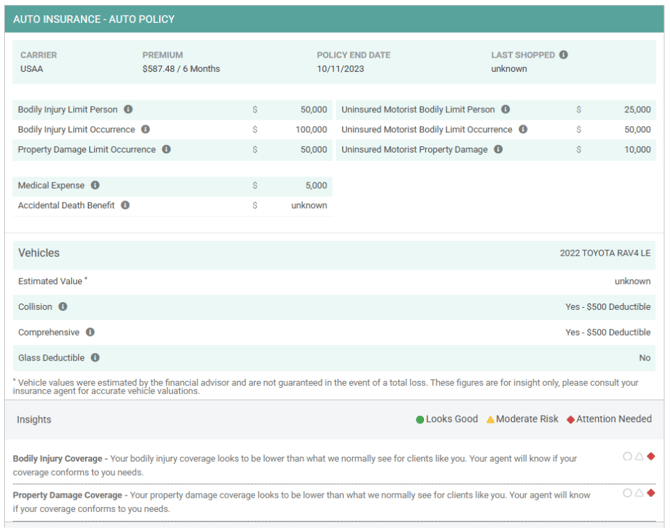Click Uninsured Motorist Property Damage info icon

[498, 149]
